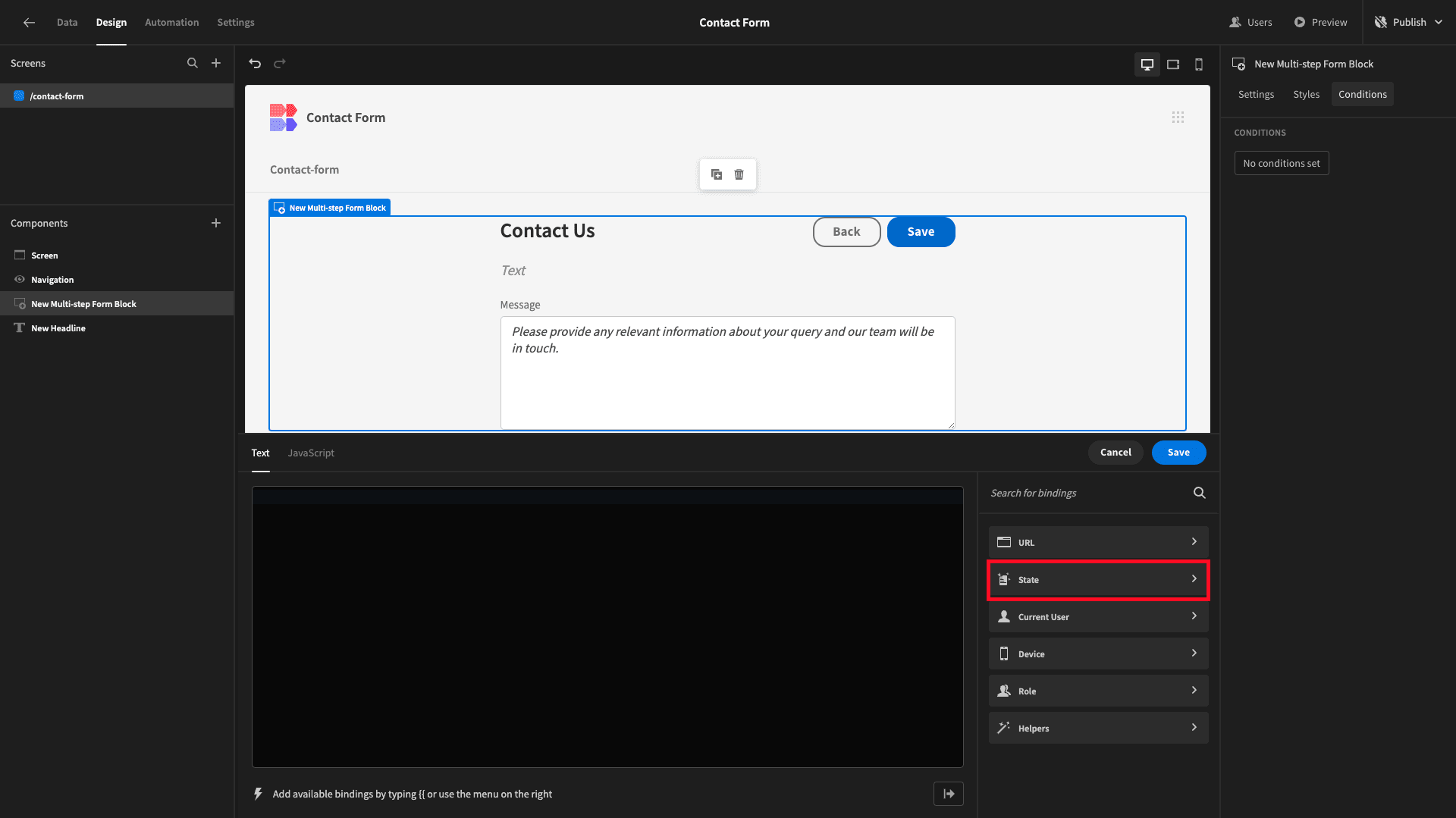The image size is (1456, 818).
Task: Delete the selected block via trash icon
Action: 739,174
